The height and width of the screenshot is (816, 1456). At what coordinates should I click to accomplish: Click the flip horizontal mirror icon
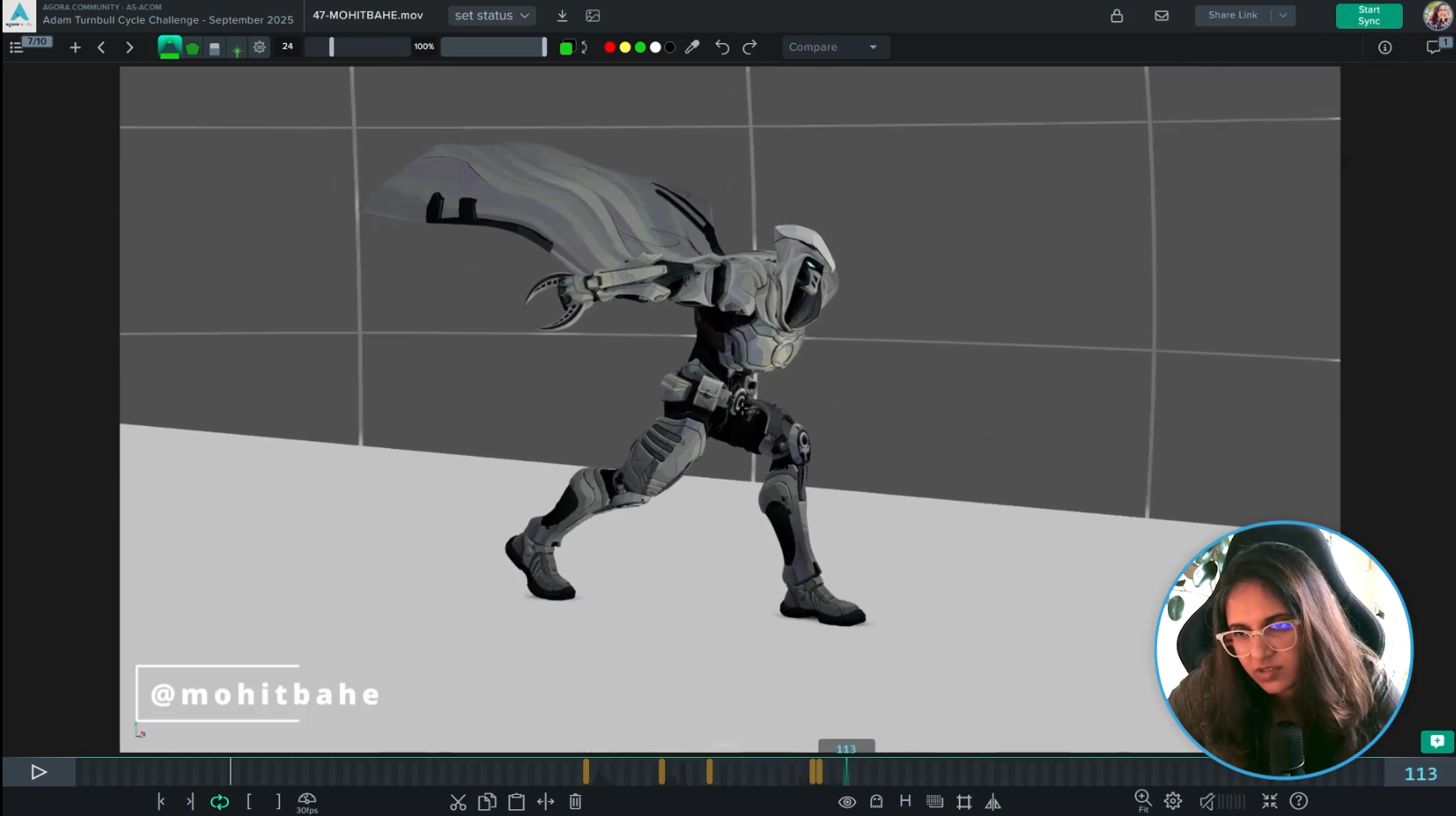click(x=993, y=802)
